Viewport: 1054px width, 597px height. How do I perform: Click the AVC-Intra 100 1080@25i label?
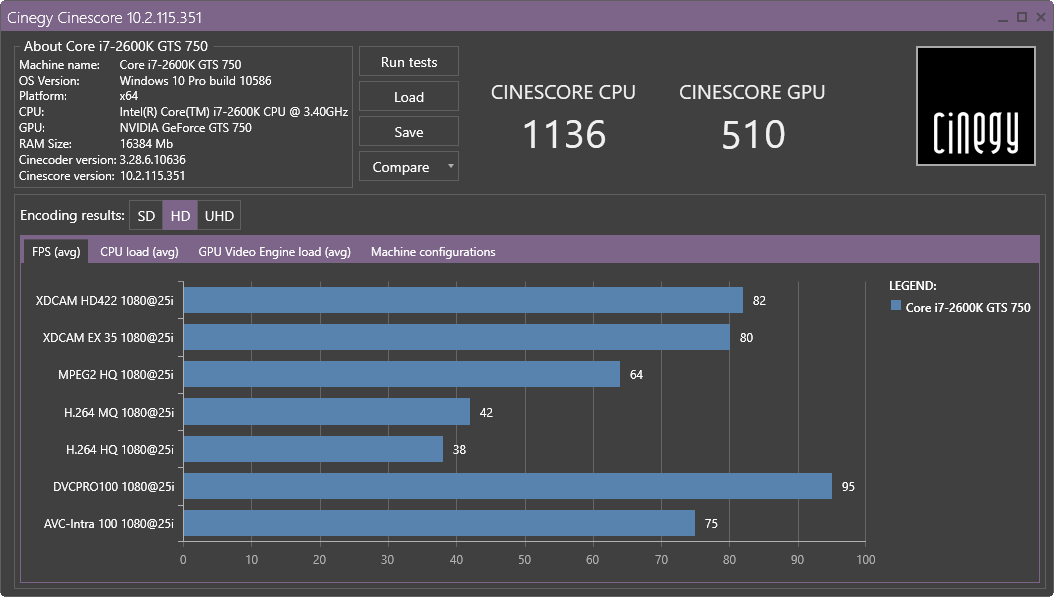108,523
